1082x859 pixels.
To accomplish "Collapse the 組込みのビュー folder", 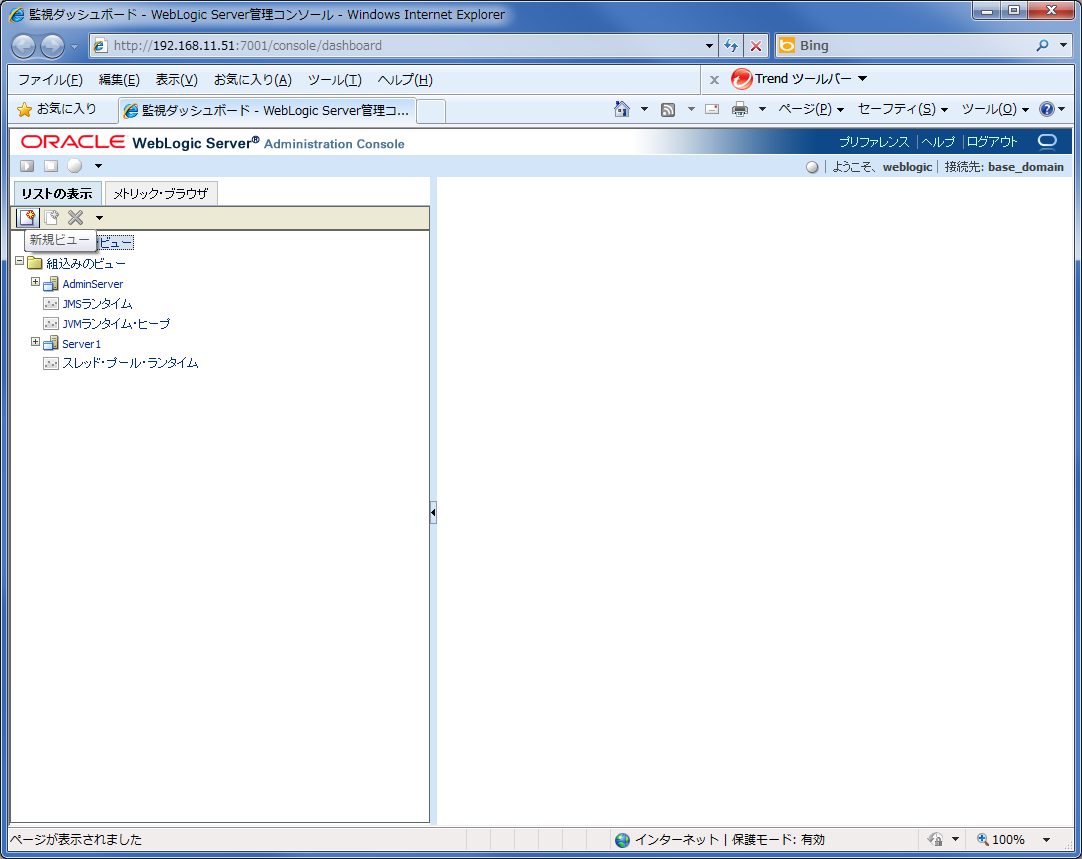I will point(19,261).
